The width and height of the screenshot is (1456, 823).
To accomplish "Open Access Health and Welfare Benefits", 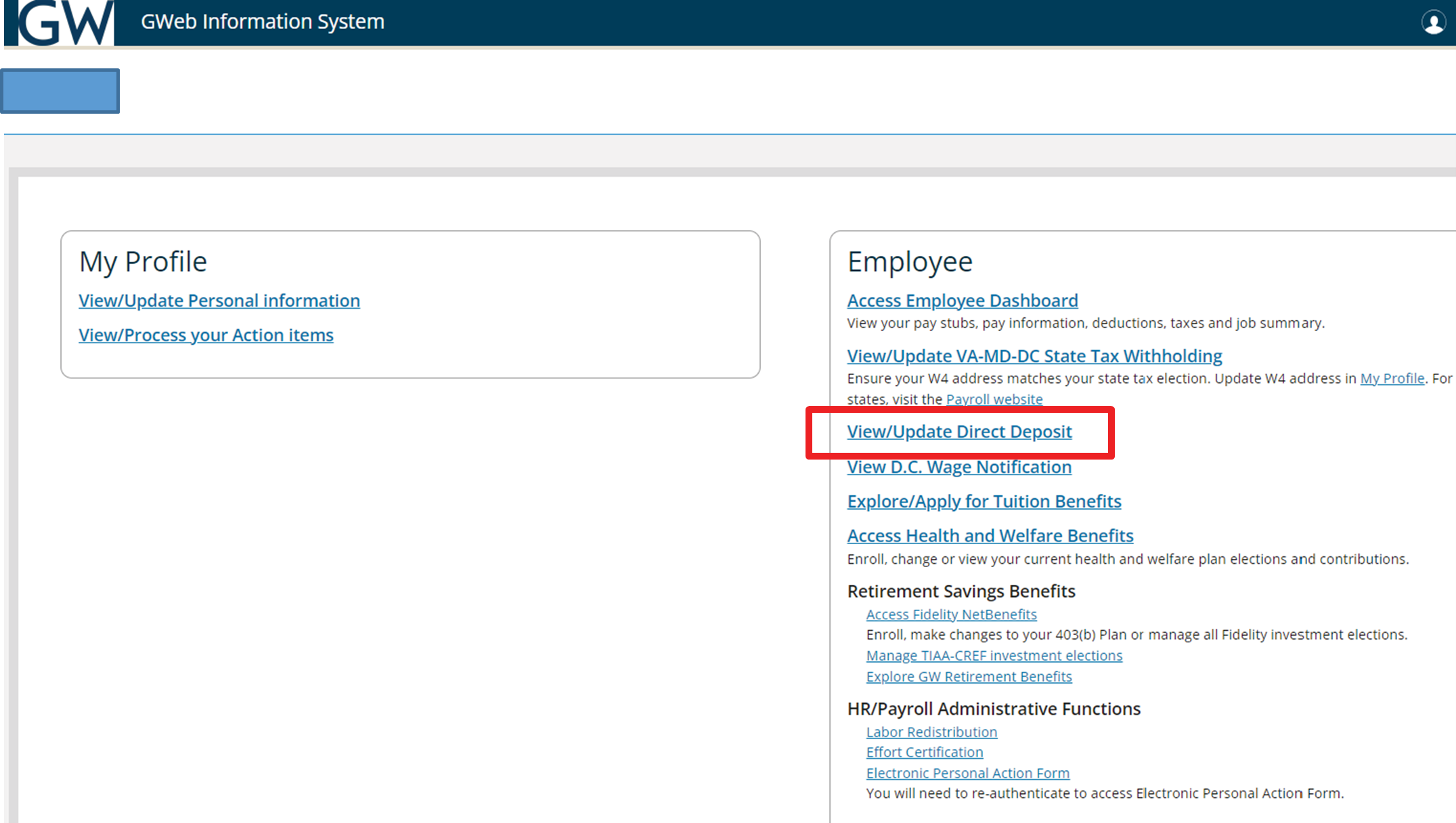I will coord(990,536).
